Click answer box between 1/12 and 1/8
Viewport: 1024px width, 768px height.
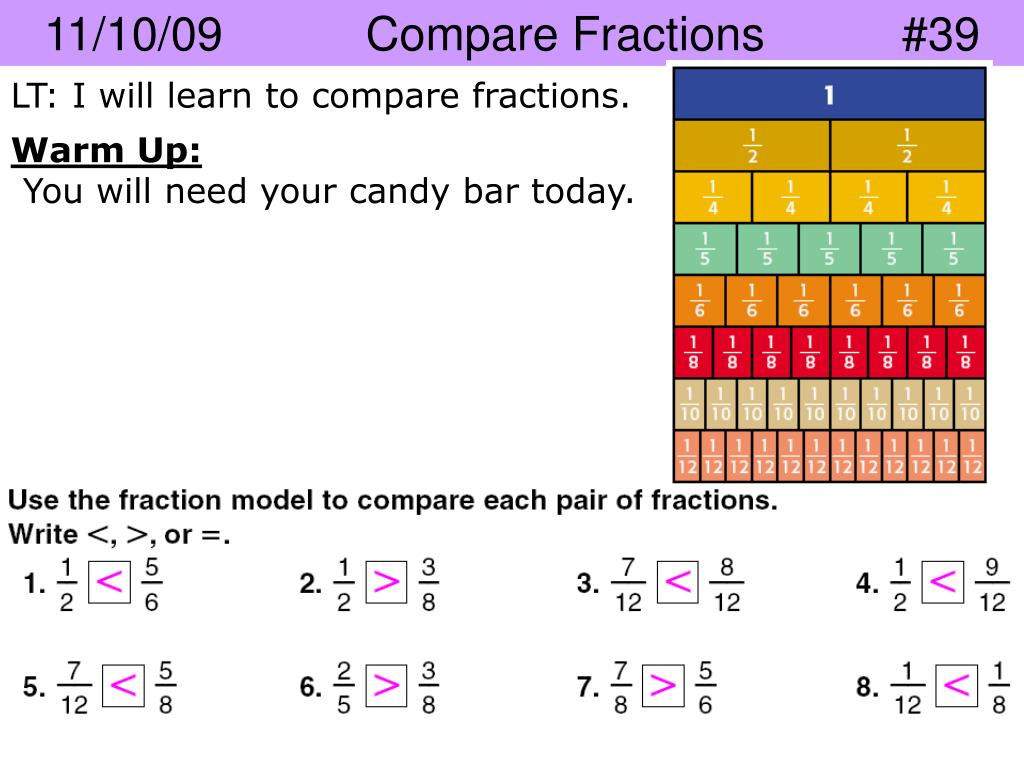[957, 686]
